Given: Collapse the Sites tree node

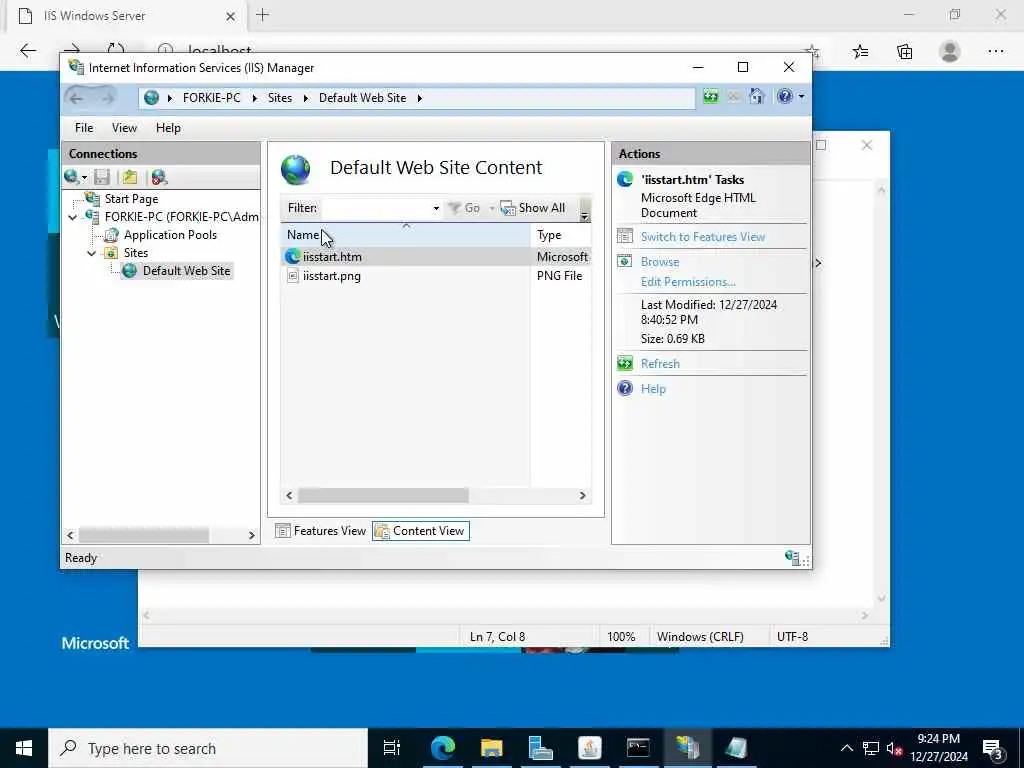Looking at the screenshot, I should 92,253.
